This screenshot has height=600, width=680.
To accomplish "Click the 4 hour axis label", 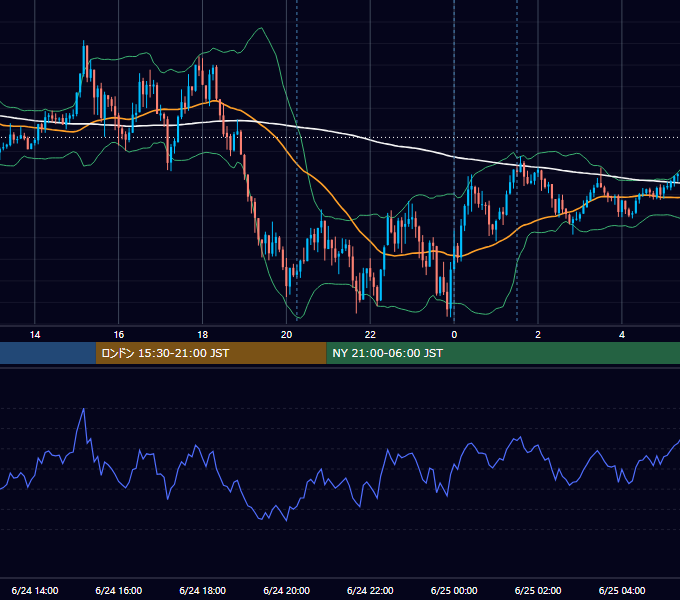I will point(622,334).
